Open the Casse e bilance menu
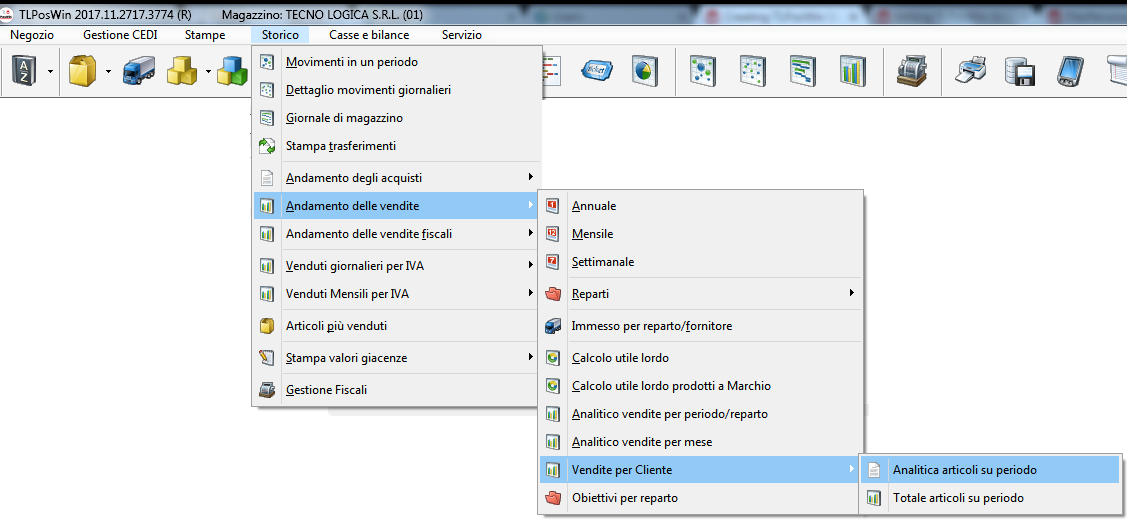 click(x=369, y=35)
